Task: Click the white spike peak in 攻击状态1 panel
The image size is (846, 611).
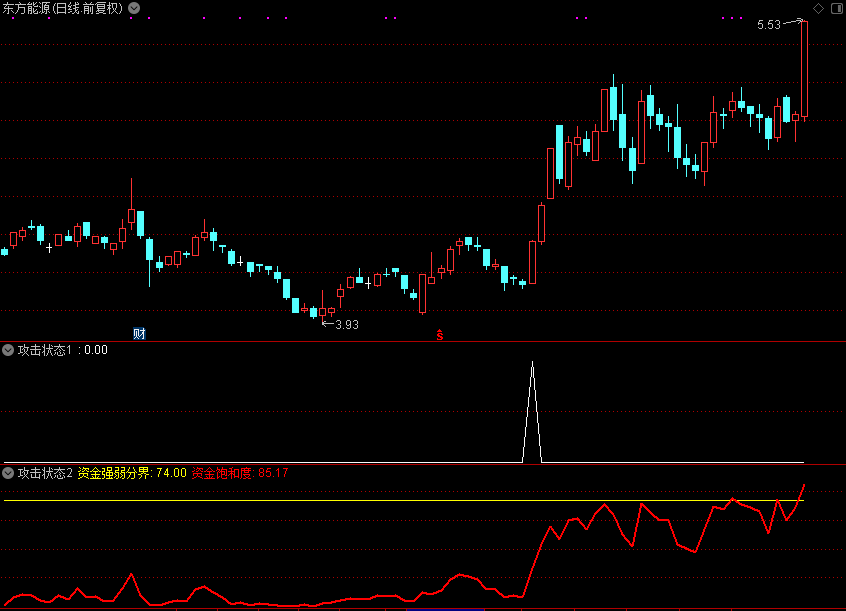Action: point(532,363)
